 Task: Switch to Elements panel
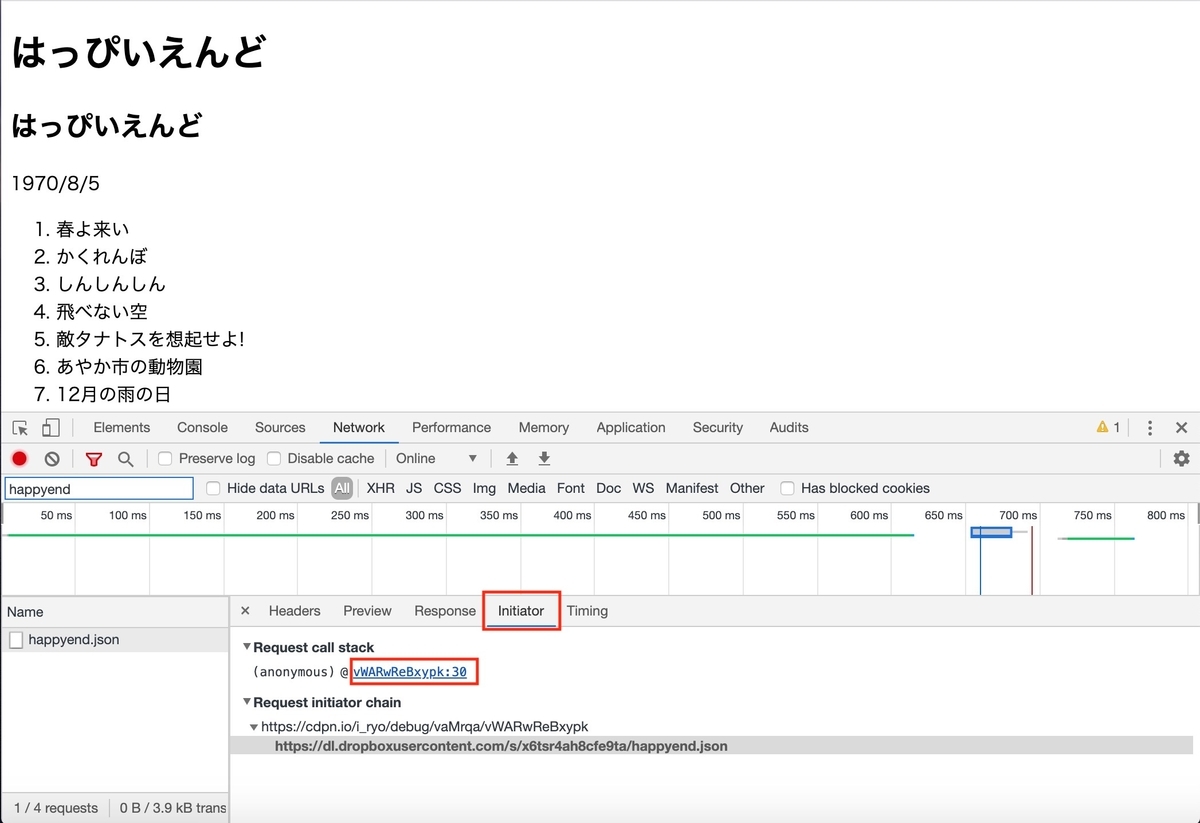pos(122,428)
